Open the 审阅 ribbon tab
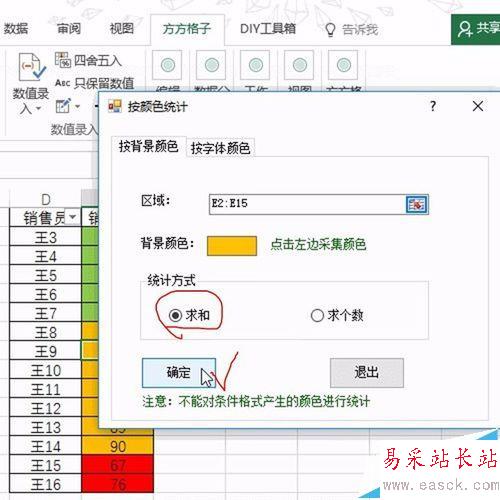Image resolution: width=500 pixels, height=500 pixels. [69, 29]
